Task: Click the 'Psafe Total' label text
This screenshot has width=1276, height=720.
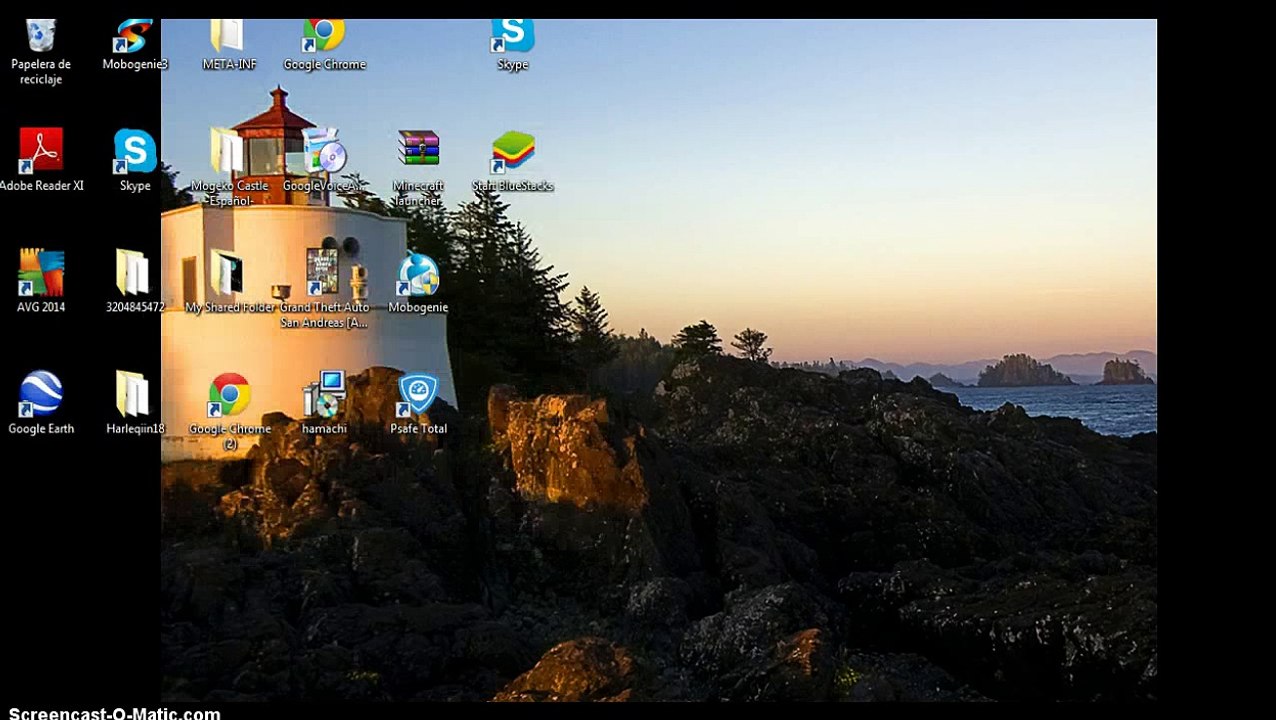Action: (418, 429)
